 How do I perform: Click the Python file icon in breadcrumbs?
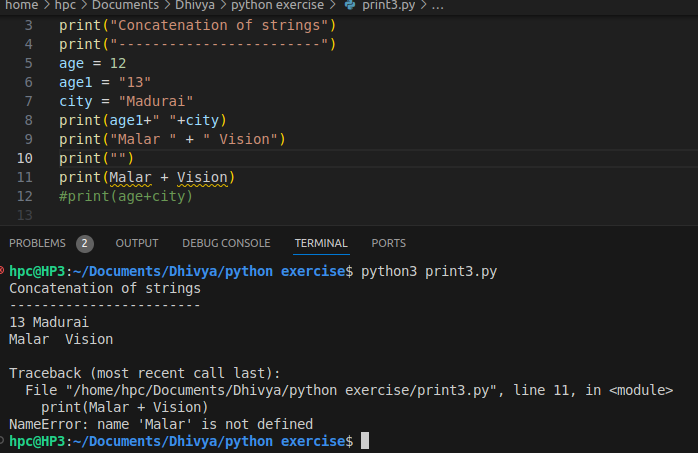(x=349, y=6)
